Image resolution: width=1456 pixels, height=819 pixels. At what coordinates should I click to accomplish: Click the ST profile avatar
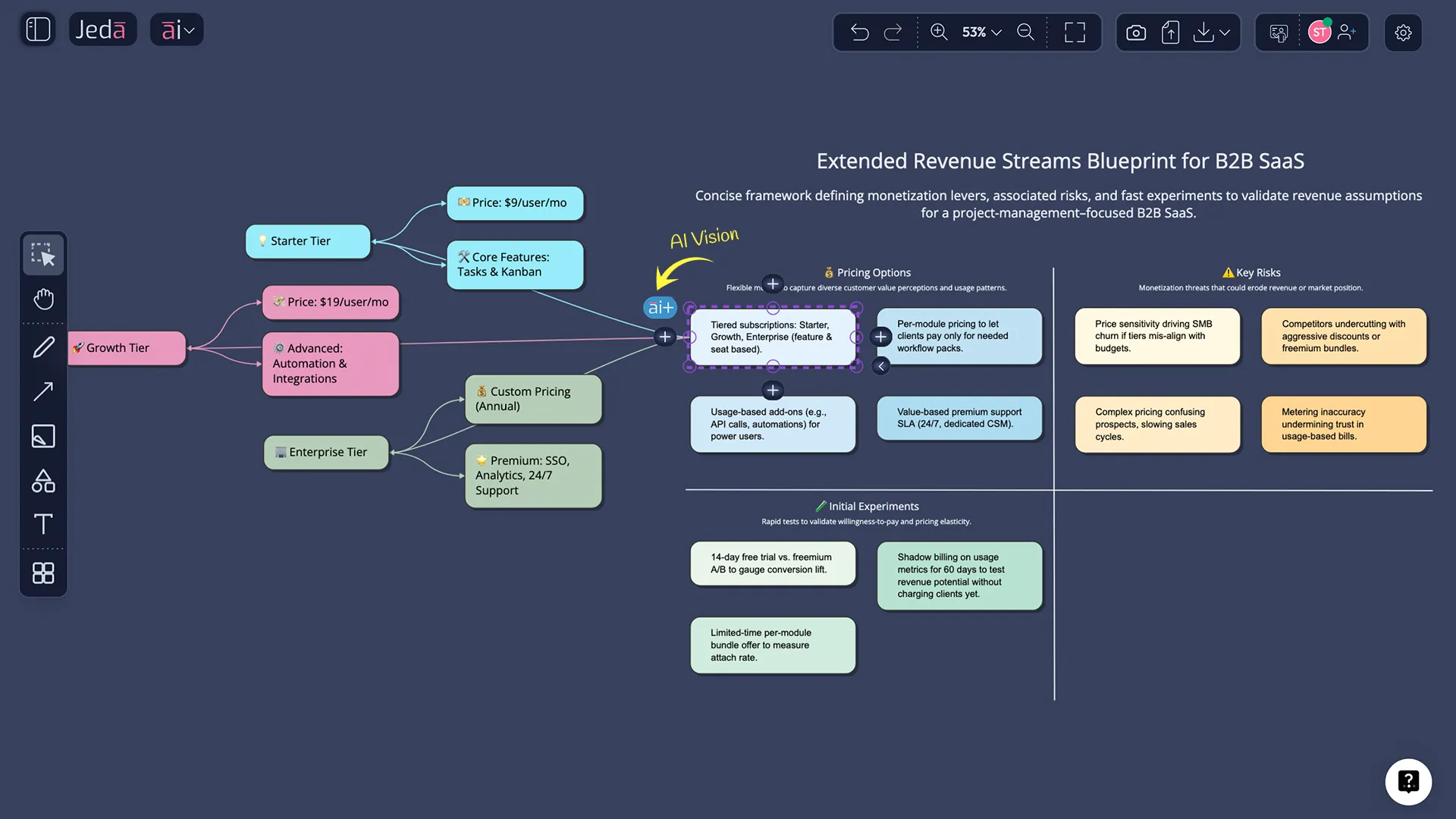(1321, 31)
